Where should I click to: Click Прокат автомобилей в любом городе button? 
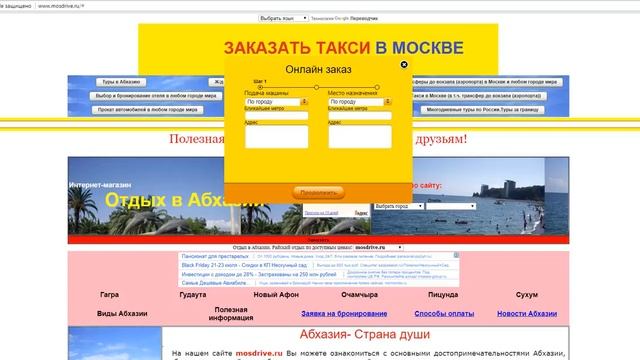coord(147,110)
